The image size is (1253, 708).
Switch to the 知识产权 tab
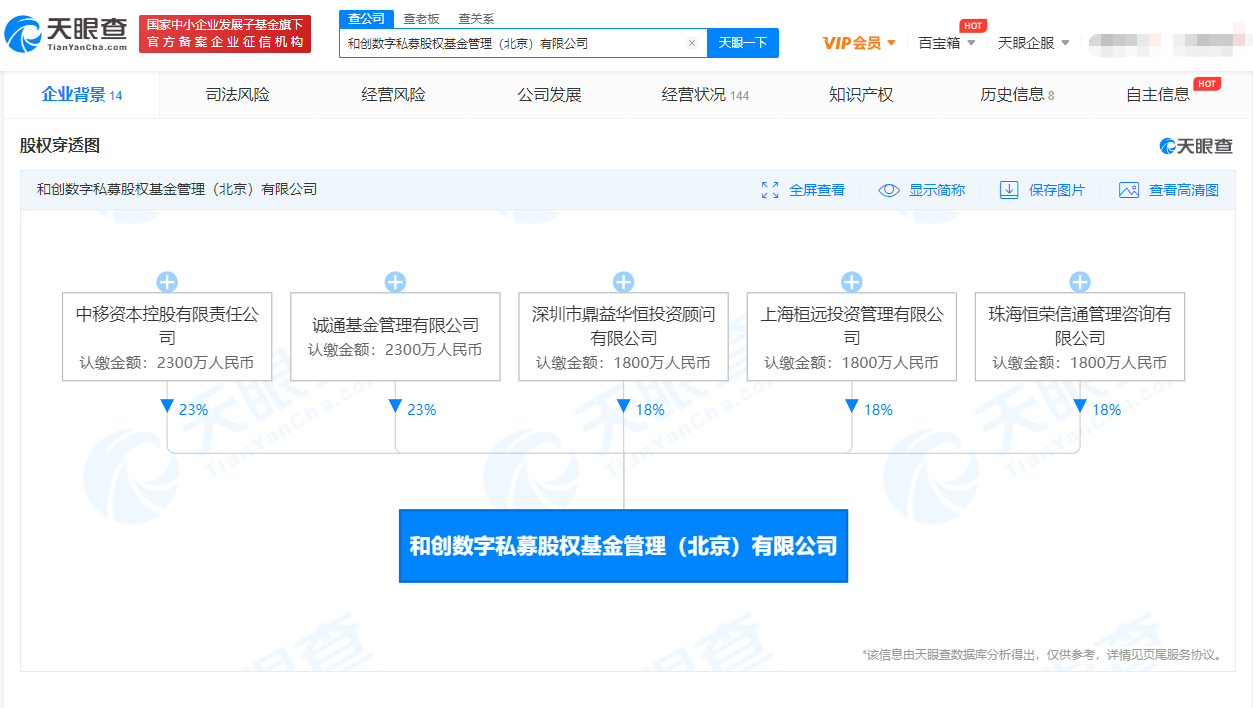tap(860, 95)
